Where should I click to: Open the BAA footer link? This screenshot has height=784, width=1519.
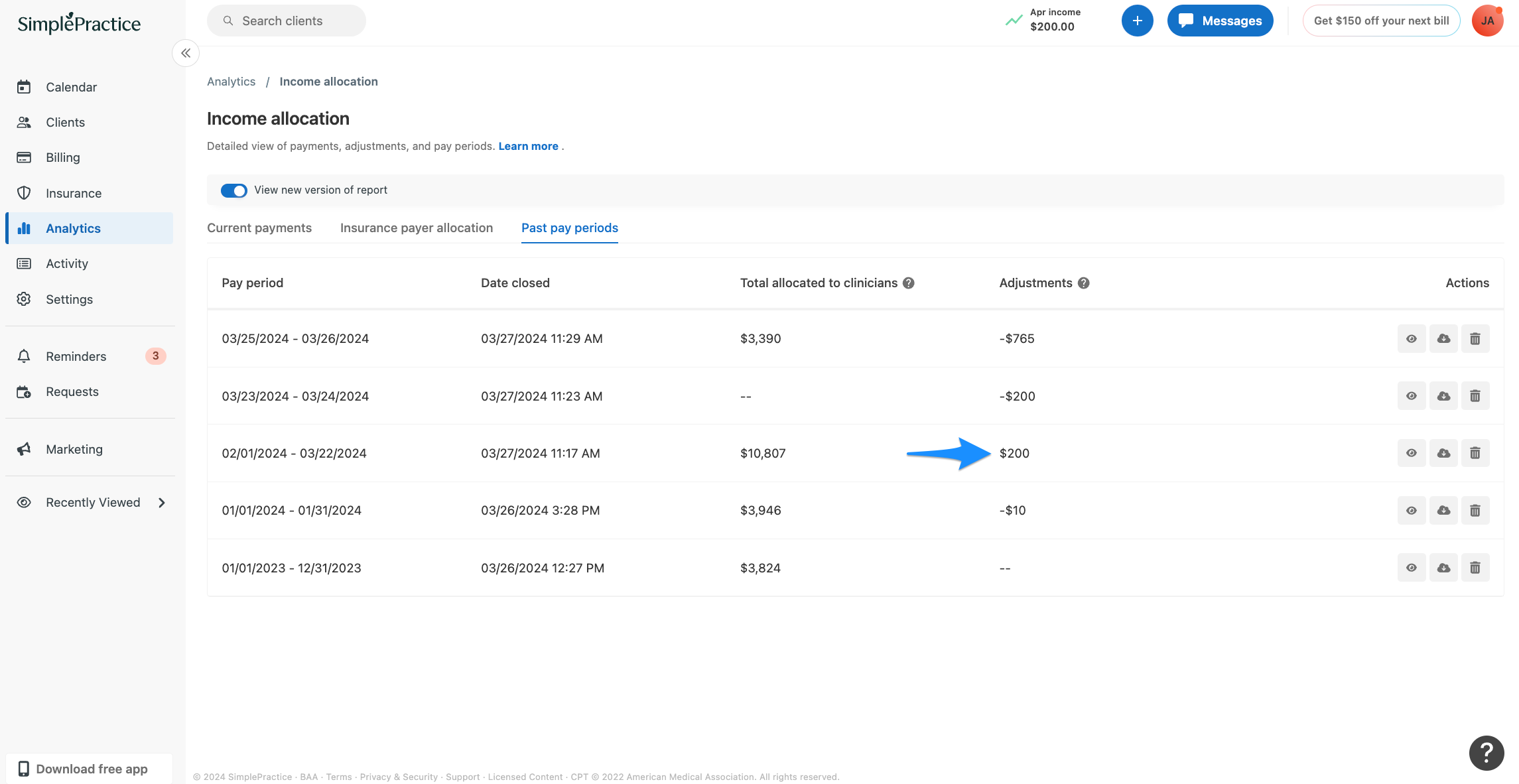point(308,777)
